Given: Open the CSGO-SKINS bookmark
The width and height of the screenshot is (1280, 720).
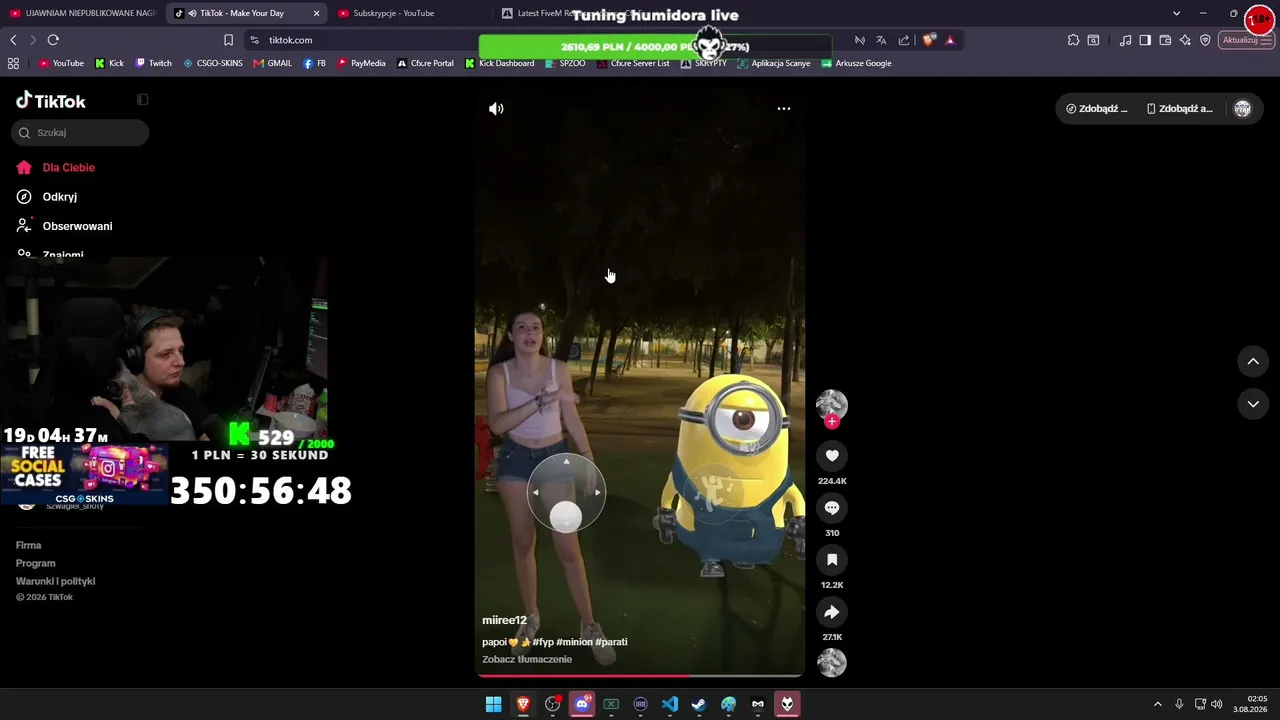Looking at the screenshot, I should pyautogui.click(x=212, y=63).
